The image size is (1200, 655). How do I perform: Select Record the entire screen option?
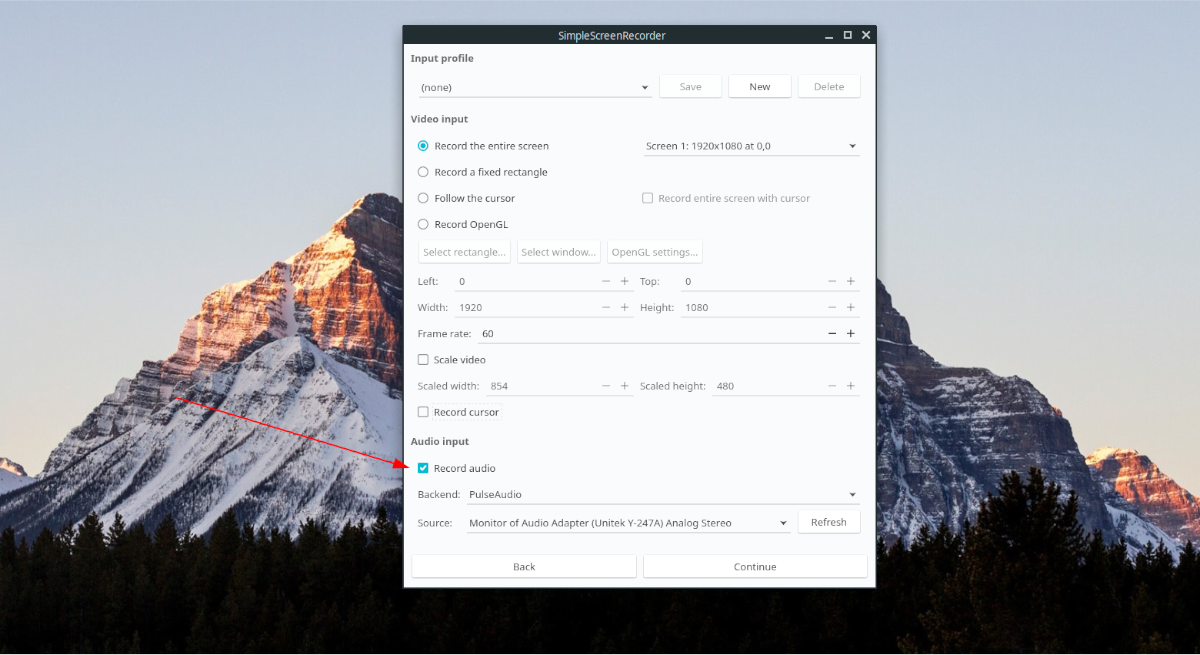click(483, 146)
